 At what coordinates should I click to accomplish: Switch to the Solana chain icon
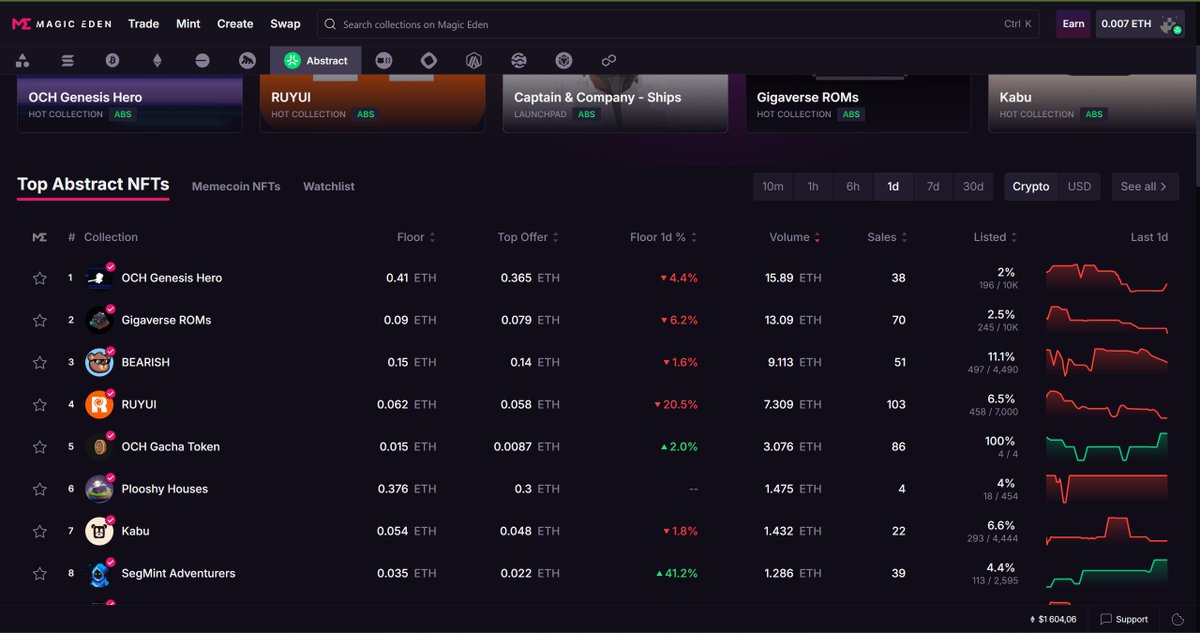click(68, 61)
